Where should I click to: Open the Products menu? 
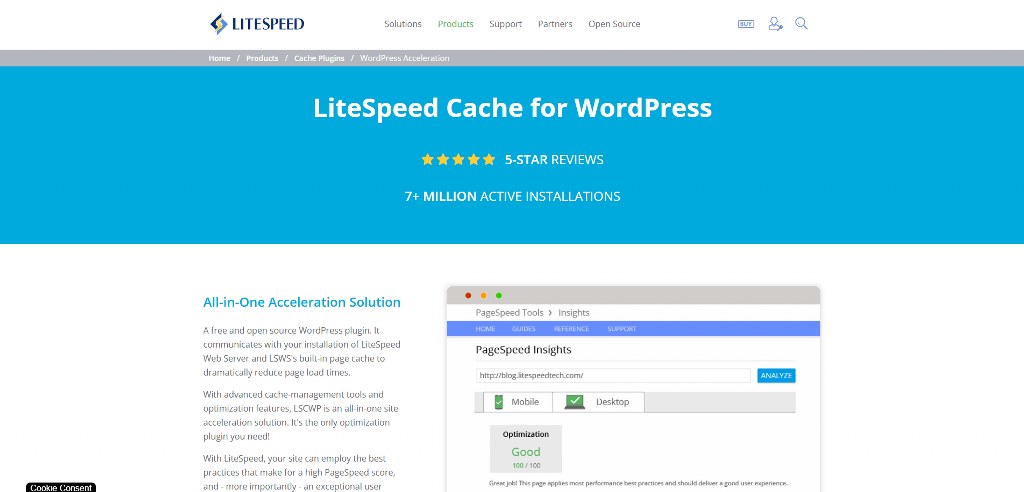[x=455, y=24]
